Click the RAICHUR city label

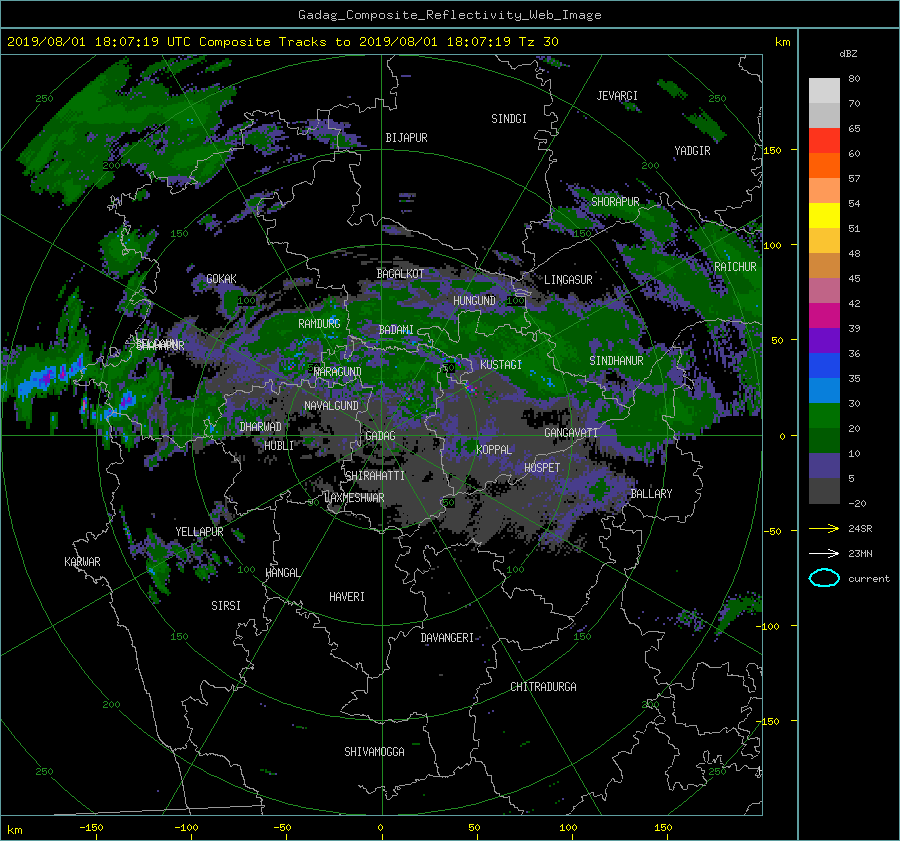735,267
